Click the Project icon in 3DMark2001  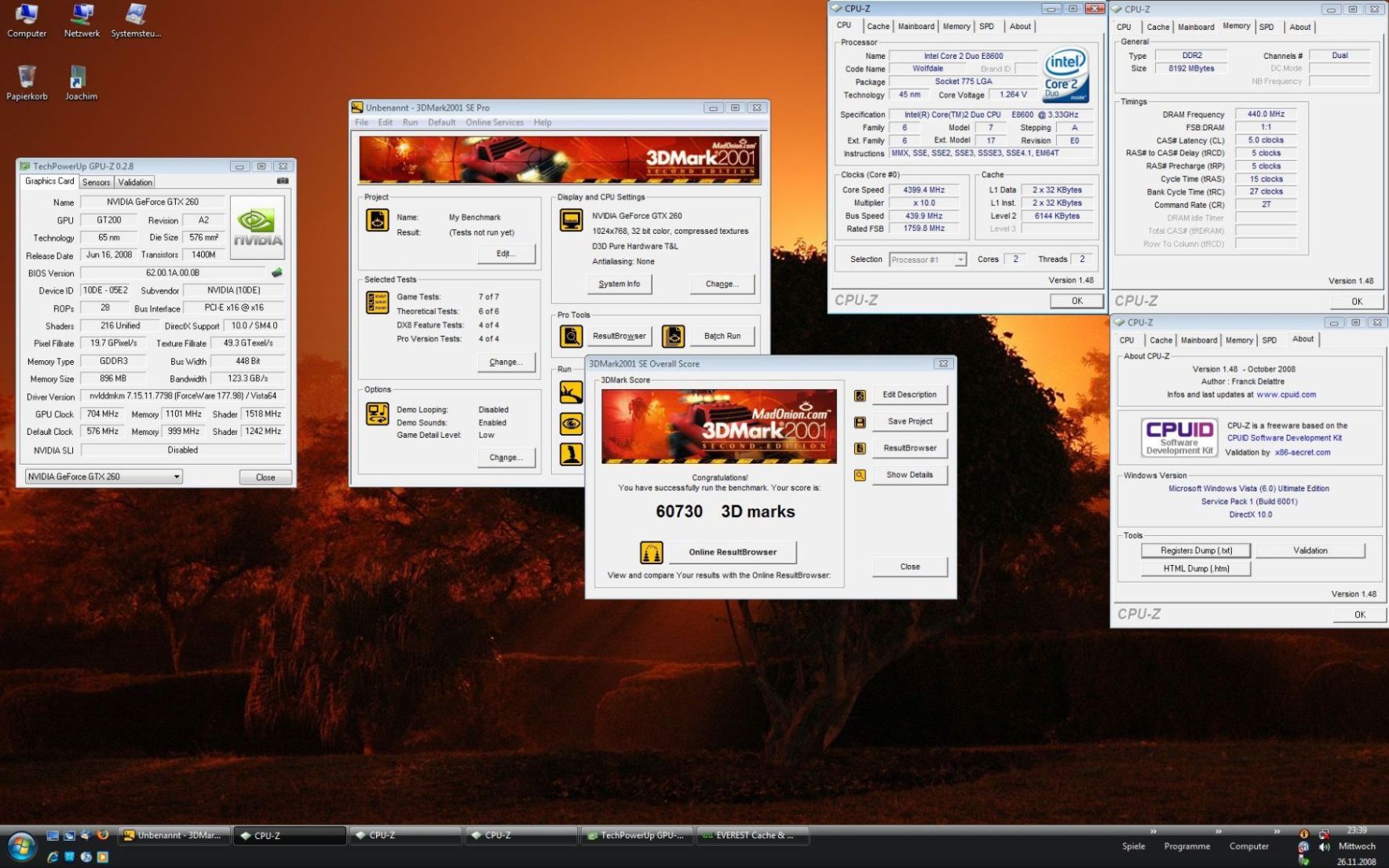tap(378, 220)
